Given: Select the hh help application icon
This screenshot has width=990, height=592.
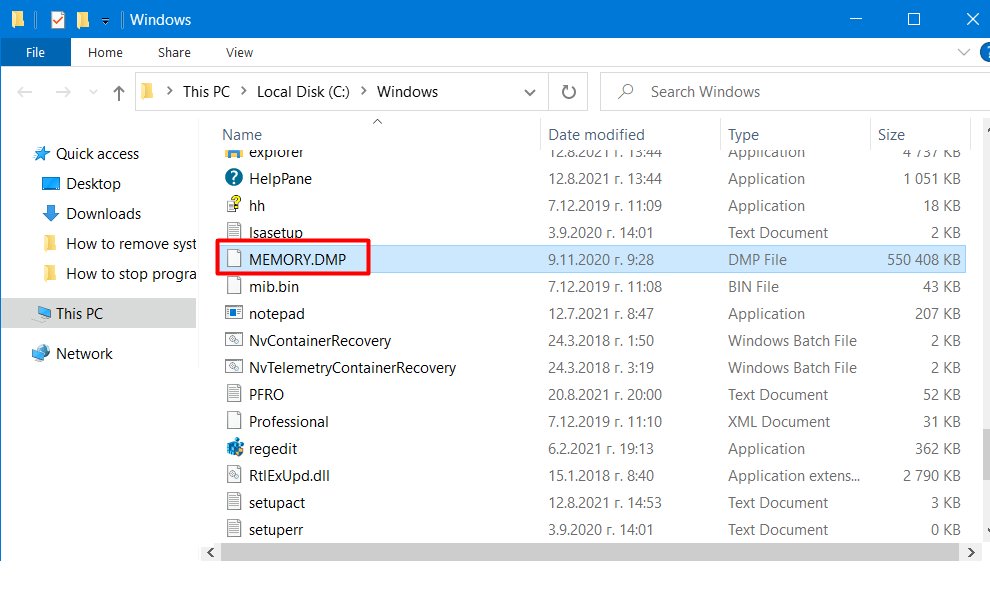Looking at the screenshot, I should 234,204.
